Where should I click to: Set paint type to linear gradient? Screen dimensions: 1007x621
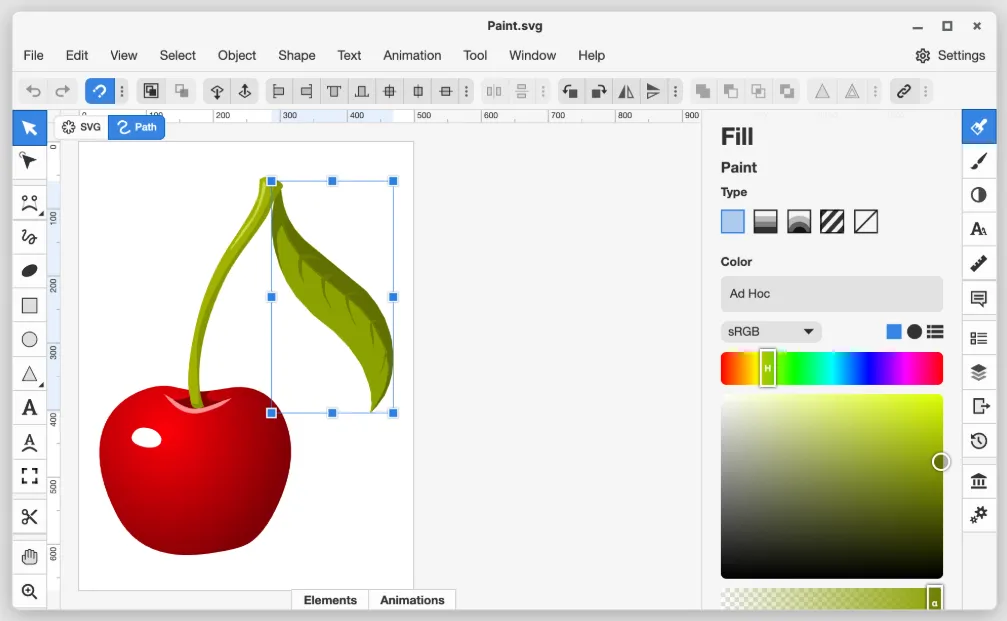[x=766, y=222]
